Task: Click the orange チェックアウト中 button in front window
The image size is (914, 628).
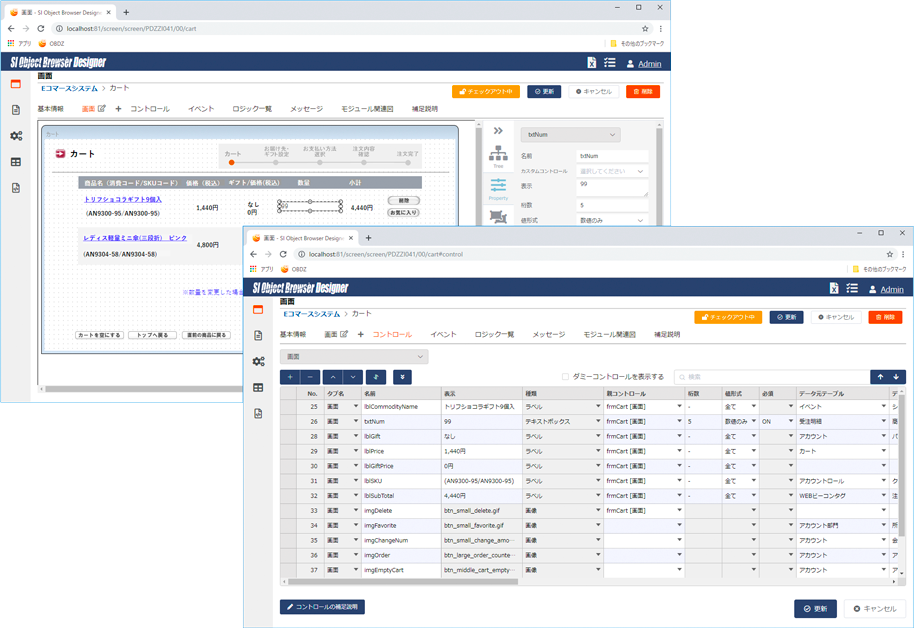Action: point(727,317)
